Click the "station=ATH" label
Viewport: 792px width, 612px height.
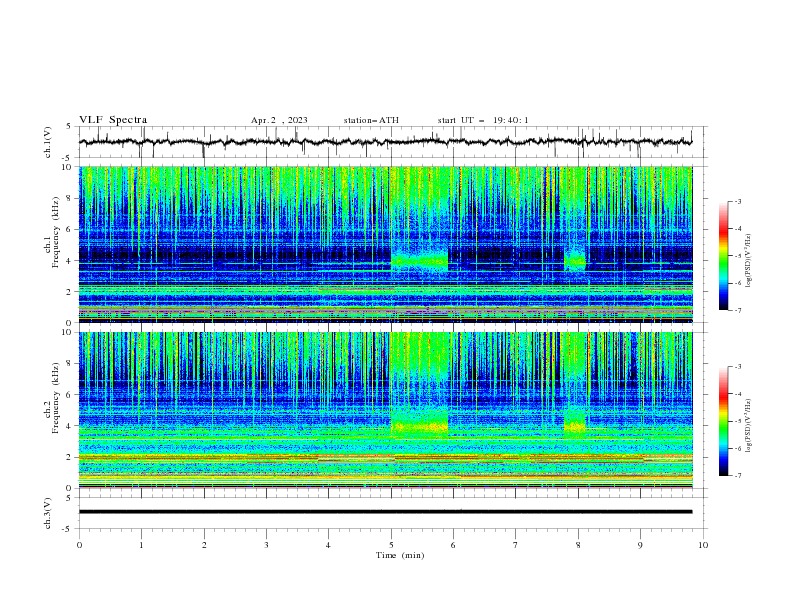click(371, 120)
